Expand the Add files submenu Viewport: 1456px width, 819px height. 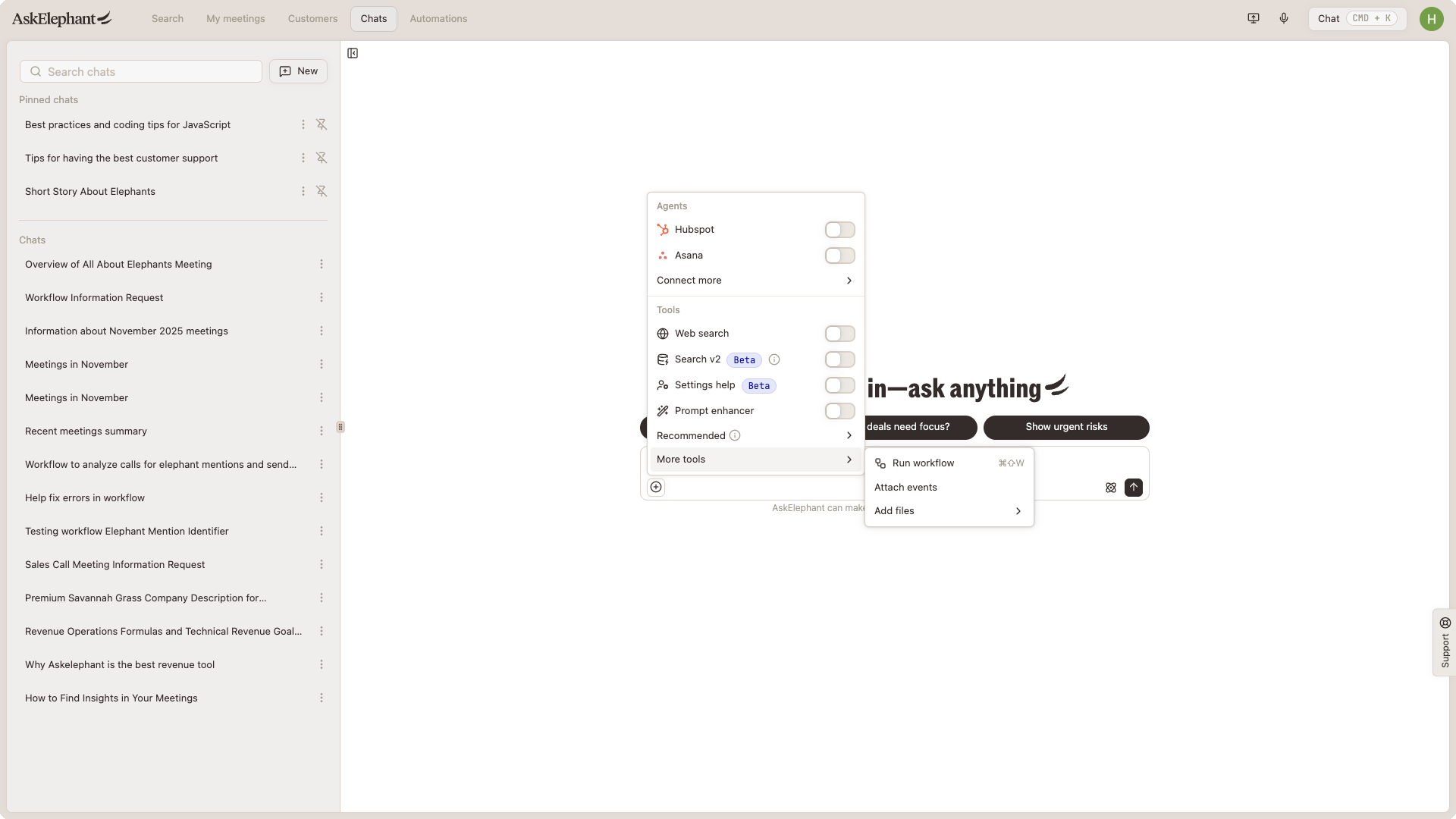tap(949, 511)
